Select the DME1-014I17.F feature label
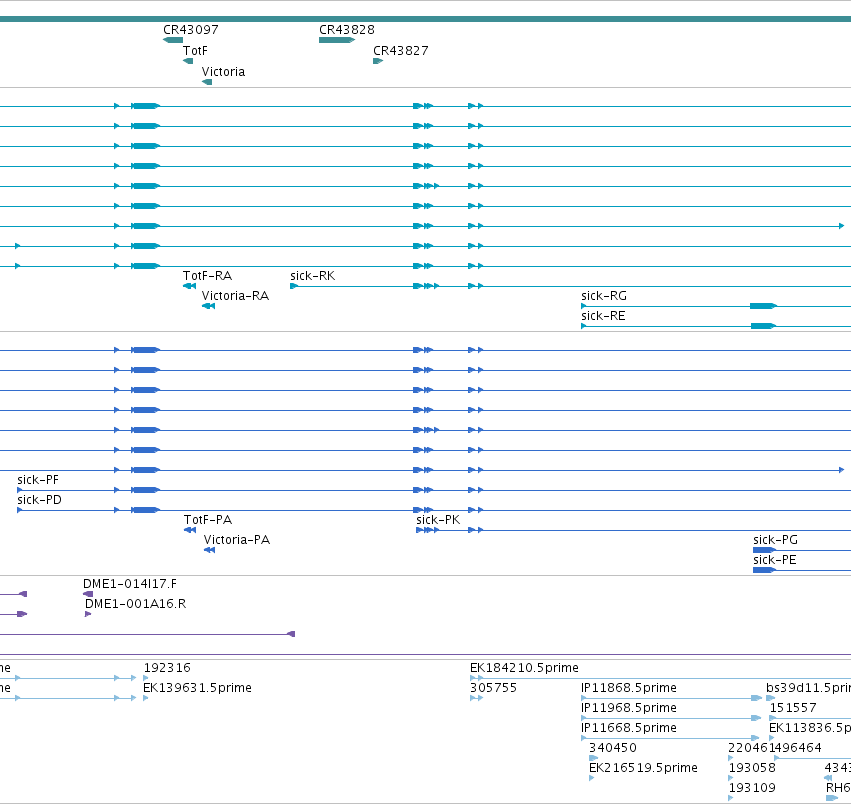851x804 pixels. click(x=130, y=584)
